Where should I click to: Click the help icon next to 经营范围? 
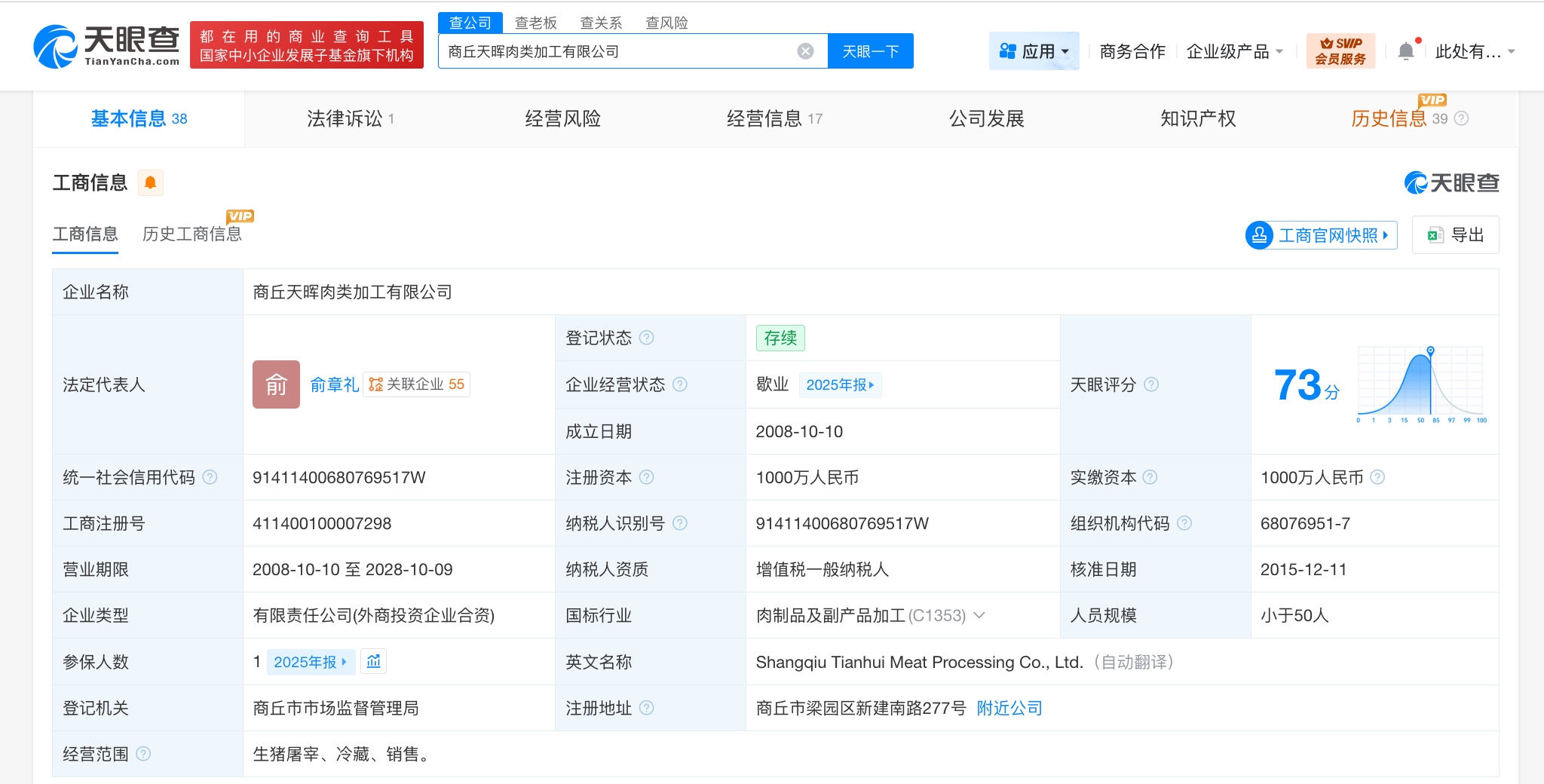[143, 754]
